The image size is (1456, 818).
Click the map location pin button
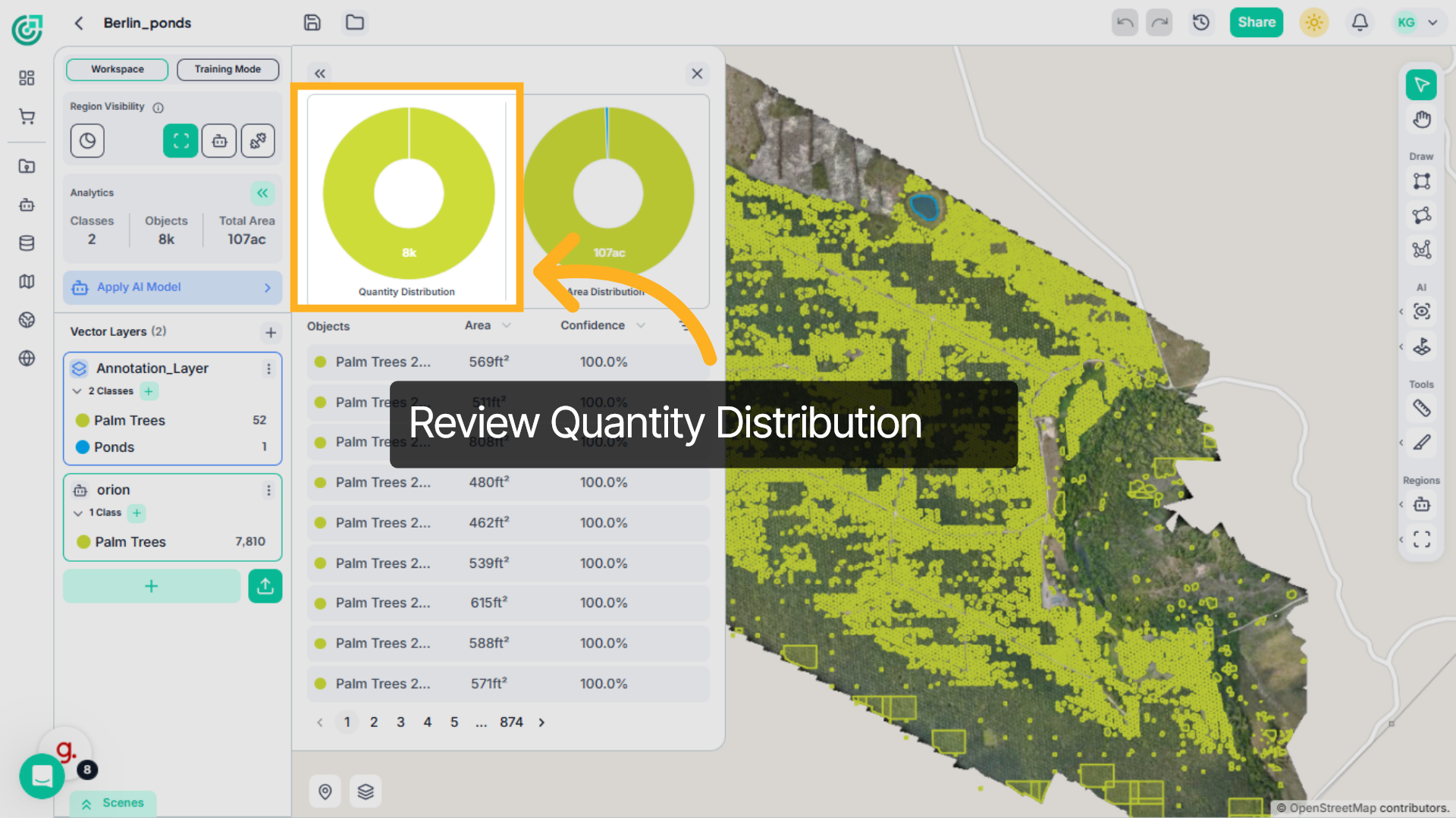point(325,791)
